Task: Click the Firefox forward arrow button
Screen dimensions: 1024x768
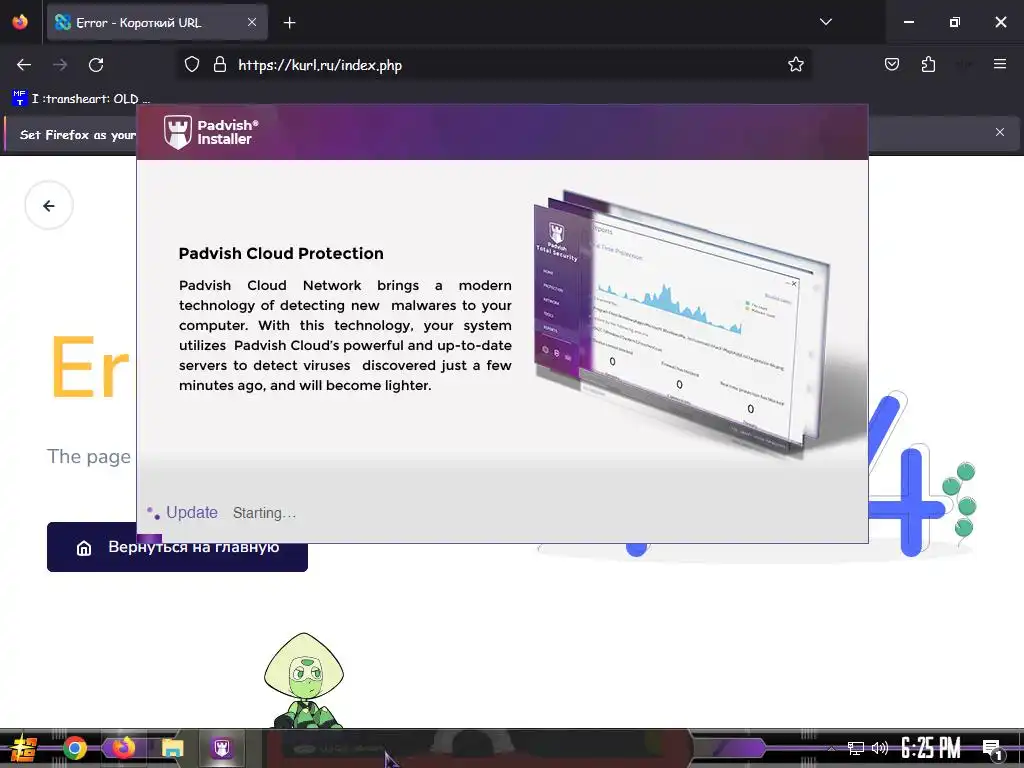Action: (60, 65)
